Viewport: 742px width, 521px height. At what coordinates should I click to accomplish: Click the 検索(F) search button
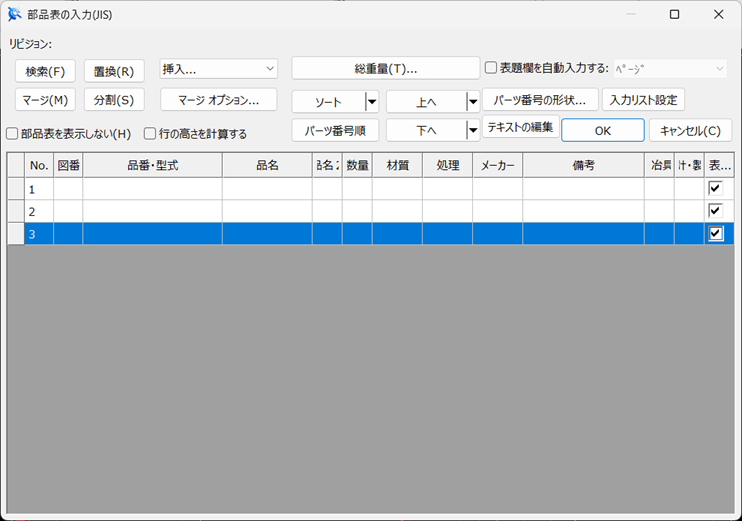(45, 71)
